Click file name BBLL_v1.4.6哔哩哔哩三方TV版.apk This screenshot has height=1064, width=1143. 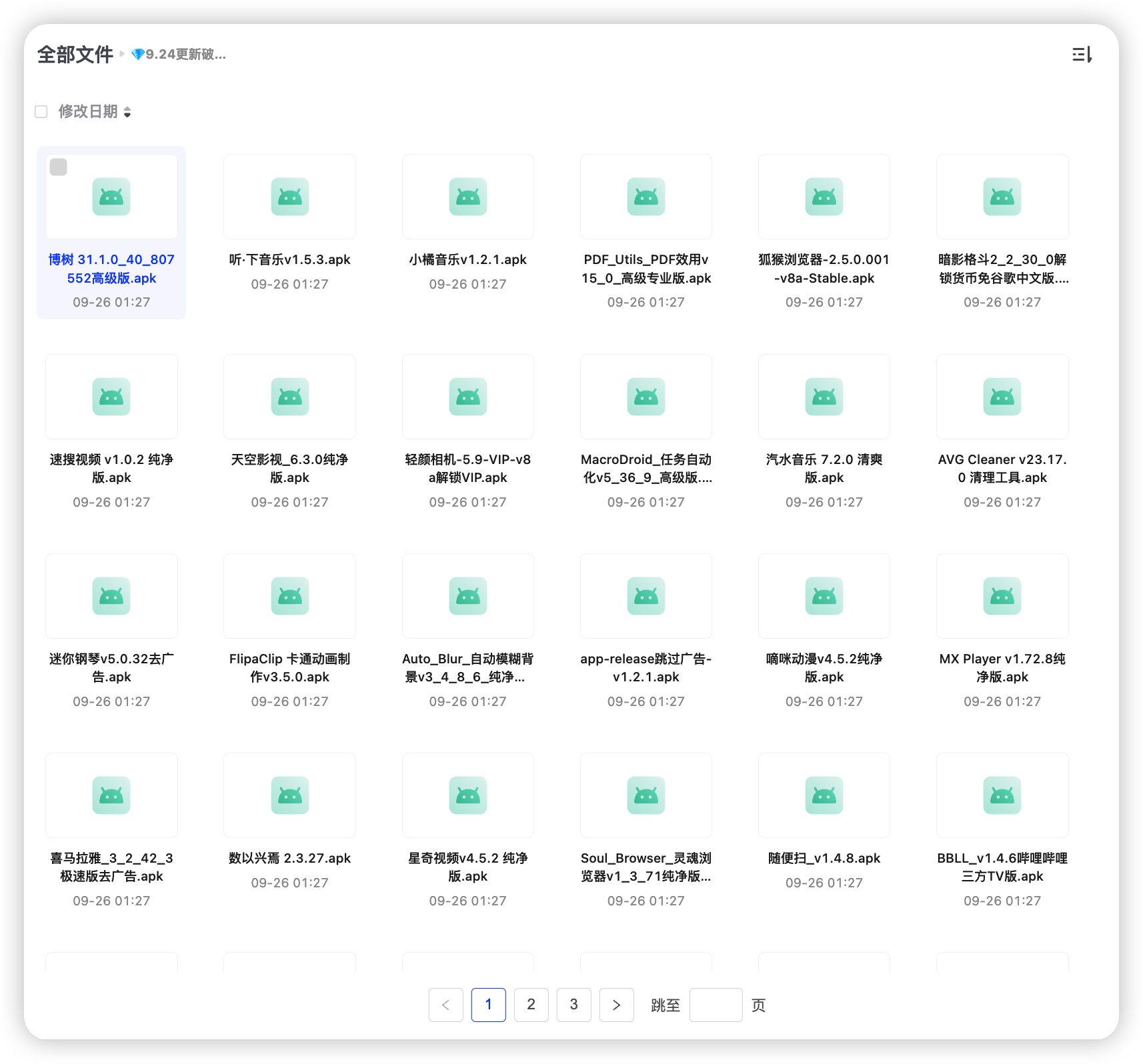coord(1002,867)
